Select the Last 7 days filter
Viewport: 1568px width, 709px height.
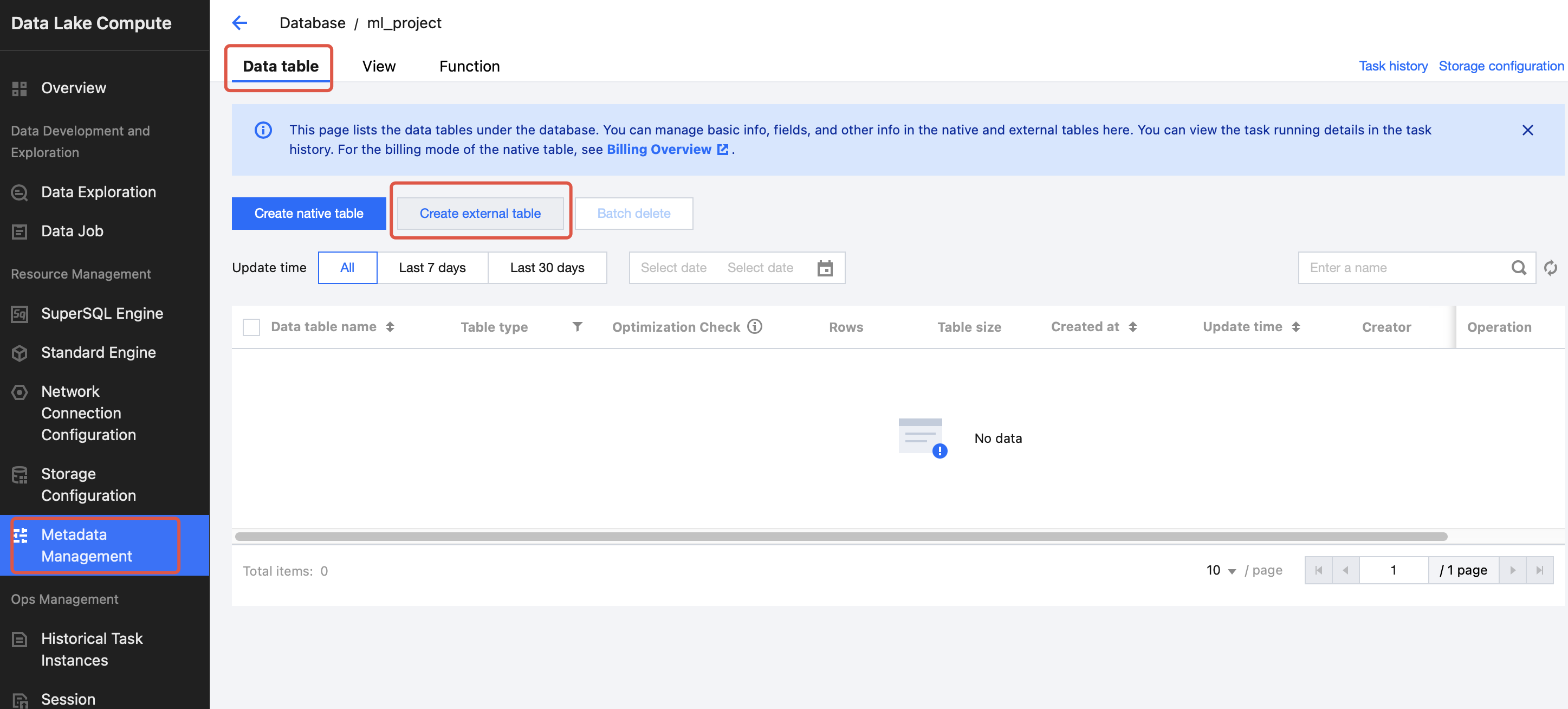click(x=432, y=268)
